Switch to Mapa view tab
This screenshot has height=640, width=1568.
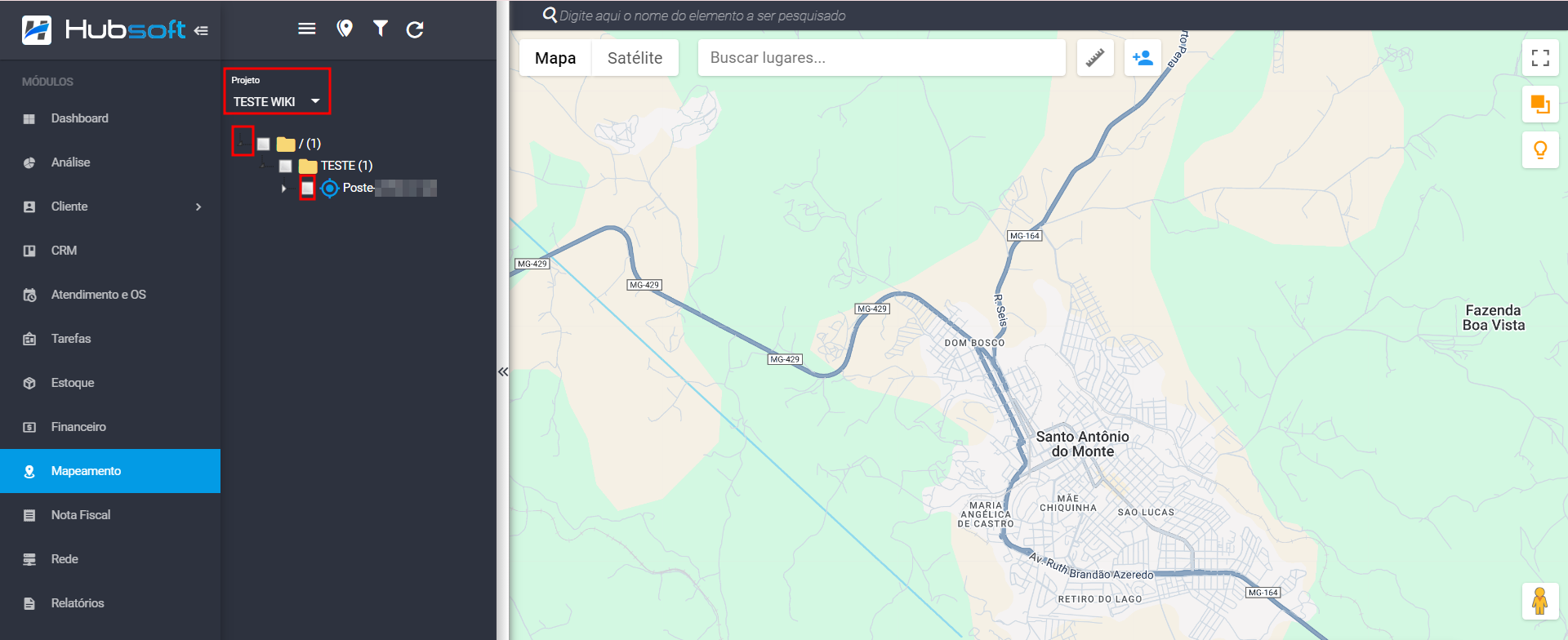[x=555, y=58]
